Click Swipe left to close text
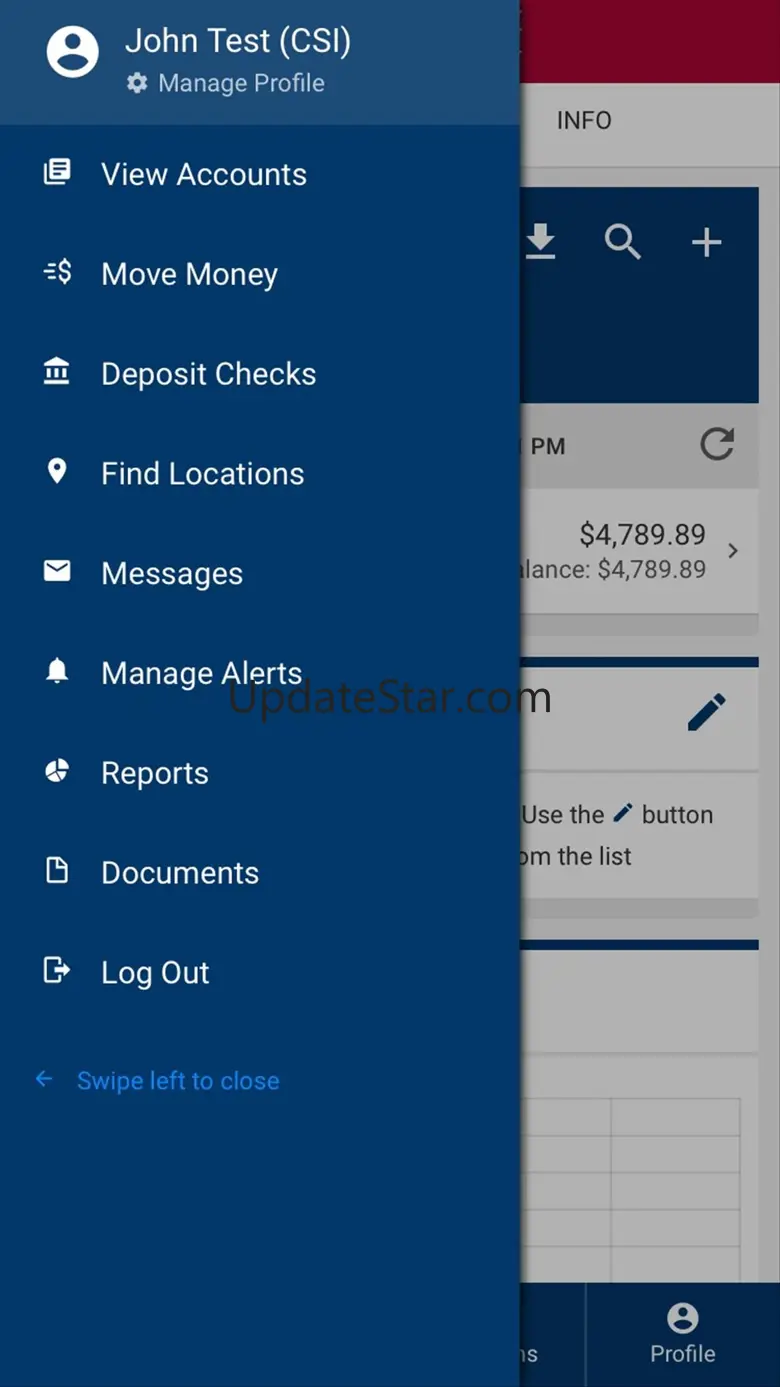780x1387 pixels. tap(178, 1081)
